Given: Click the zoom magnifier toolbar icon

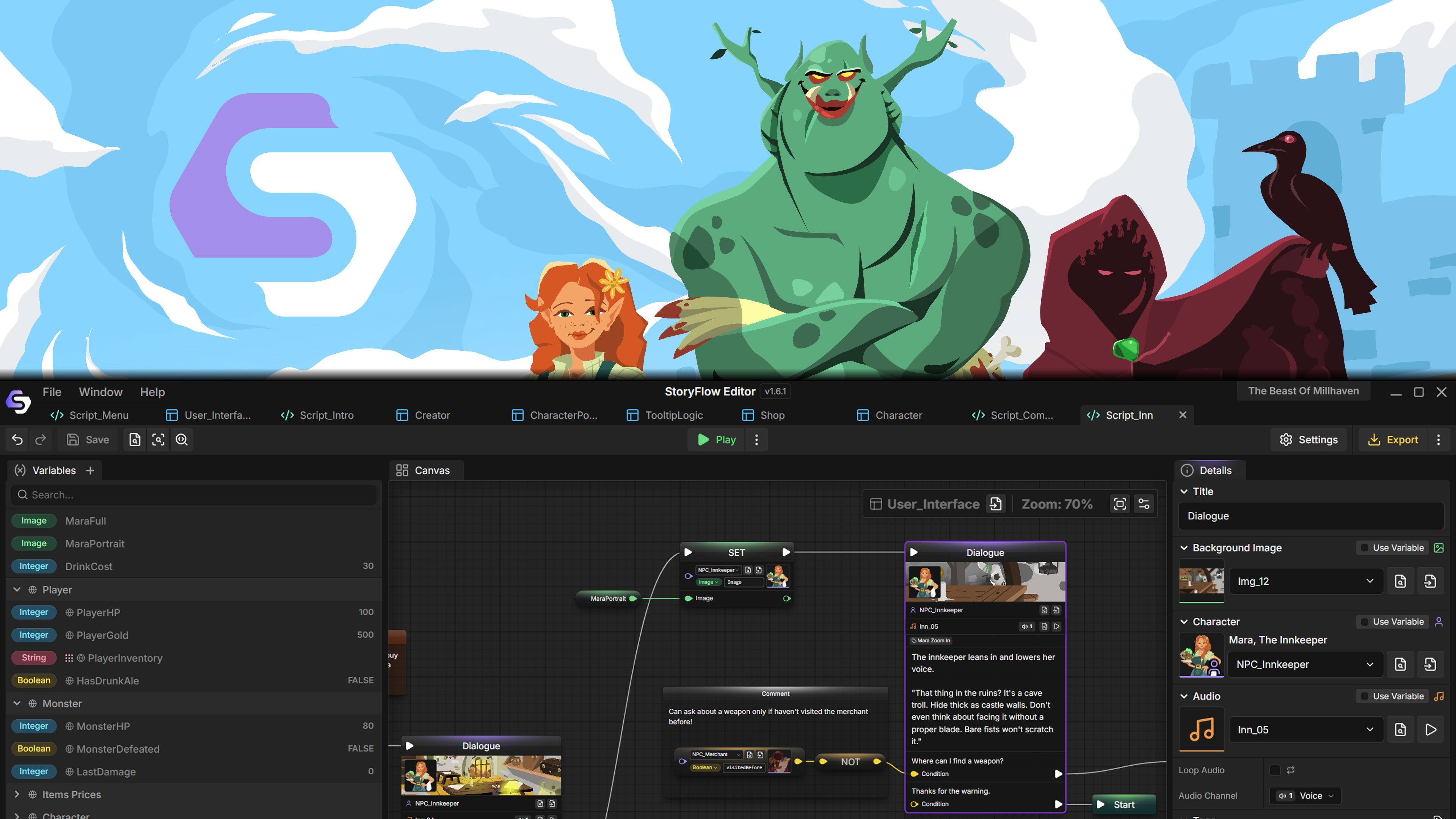Looking at the screenshot, I should coord(182,440).
